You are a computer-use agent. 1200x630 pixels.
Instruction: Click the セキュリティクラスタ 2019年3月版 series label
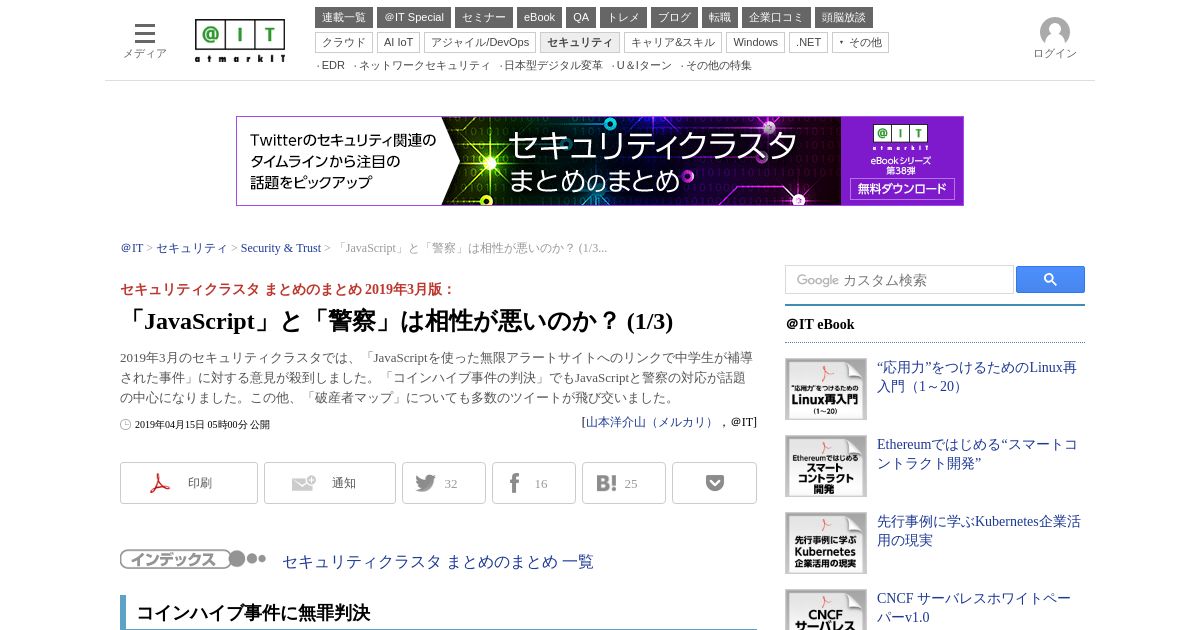[x=288, y=290]
